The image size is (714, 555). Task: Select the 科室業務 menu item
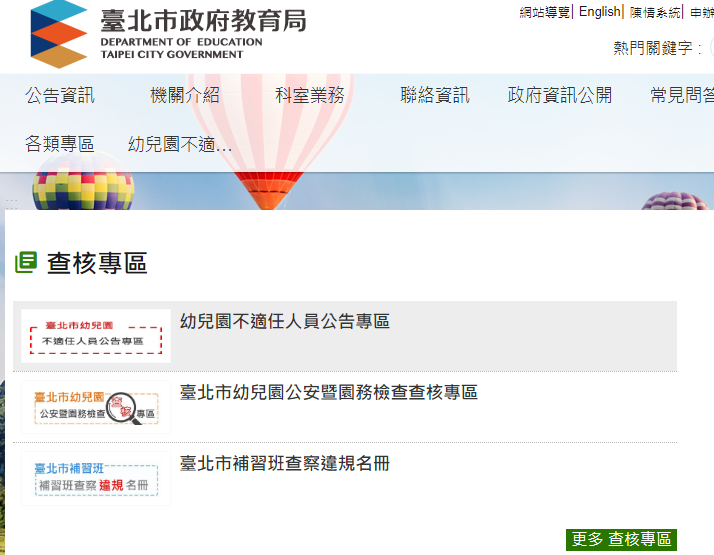tap(310, 96)
